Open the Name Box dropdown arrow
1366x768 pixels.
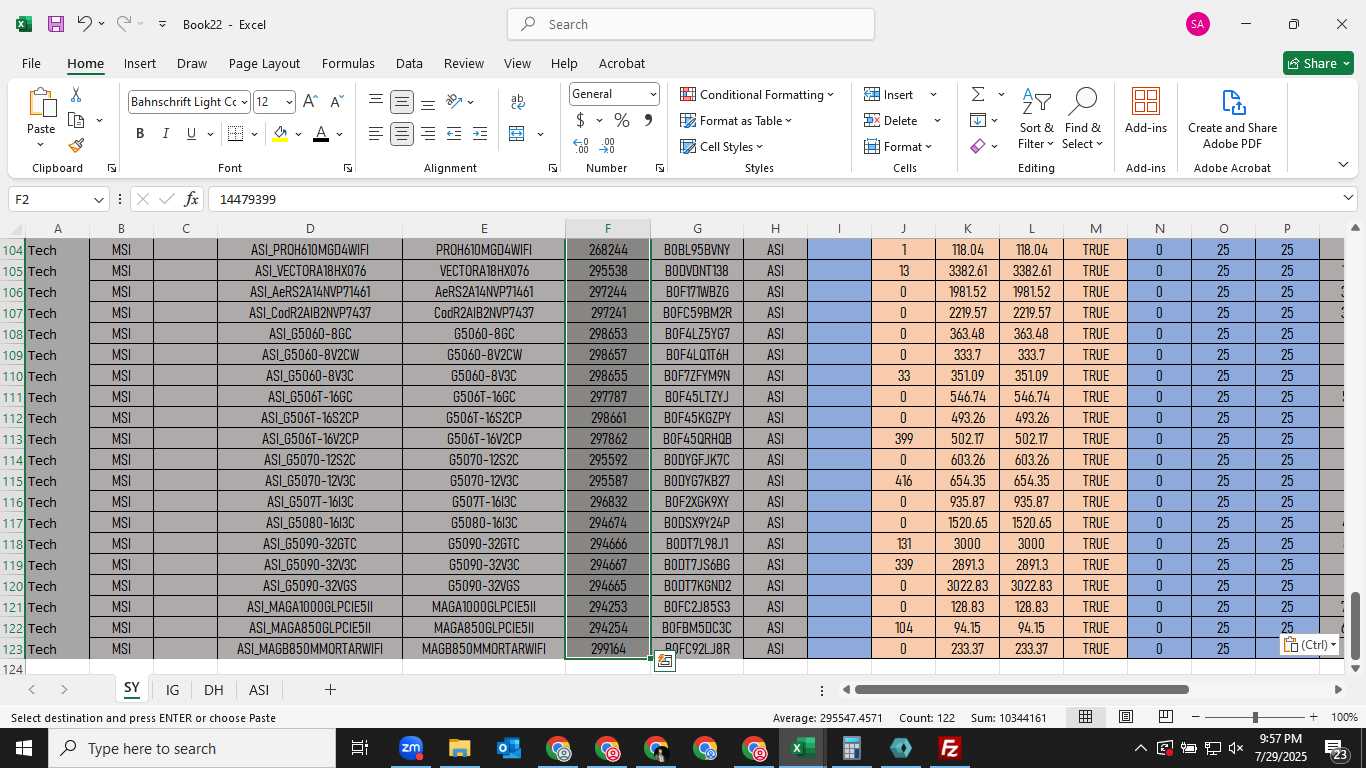(98, 199)
